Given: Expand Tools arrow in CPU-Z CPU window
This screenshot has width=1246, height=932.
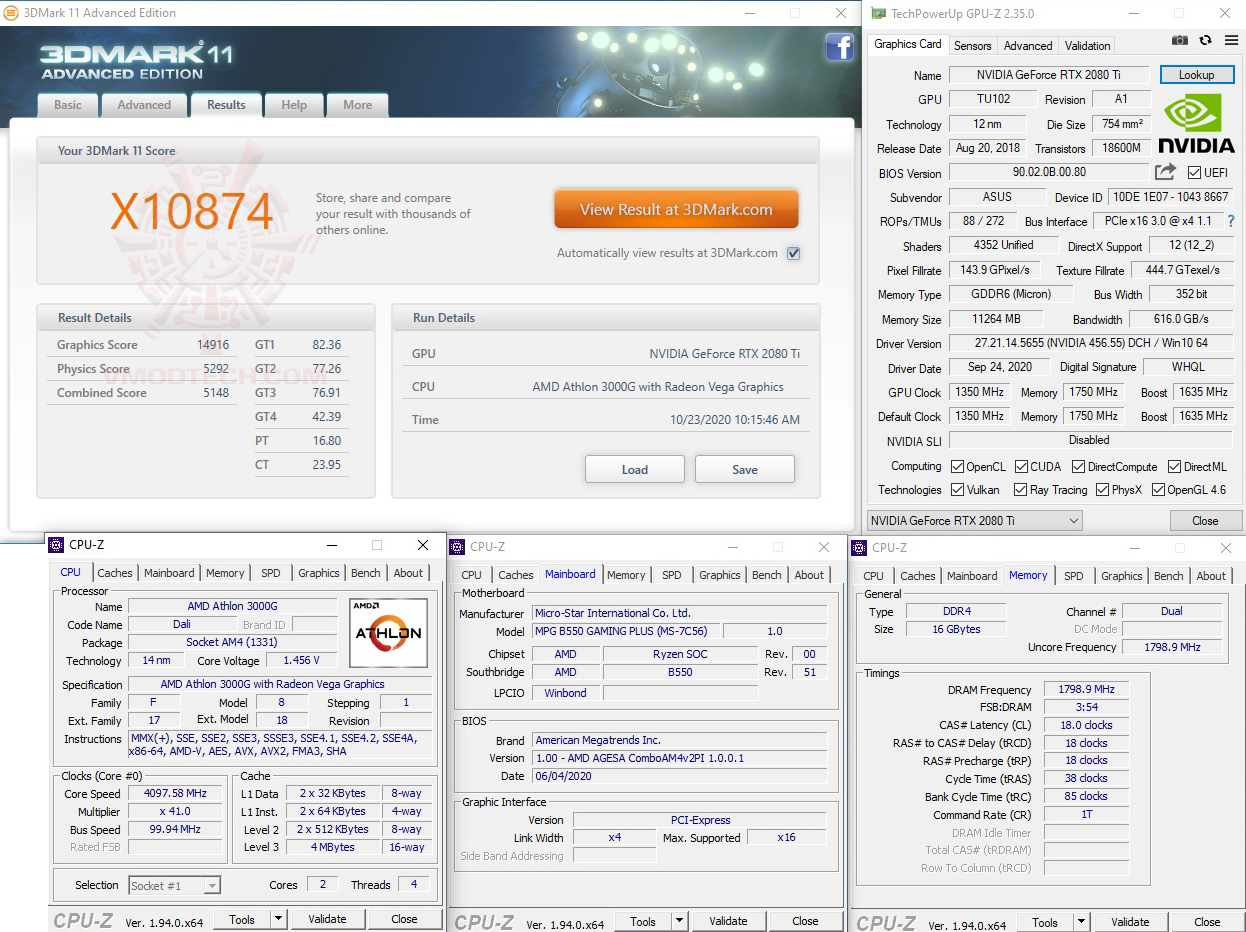Looking at the screenshot, I should coord(278,919).
